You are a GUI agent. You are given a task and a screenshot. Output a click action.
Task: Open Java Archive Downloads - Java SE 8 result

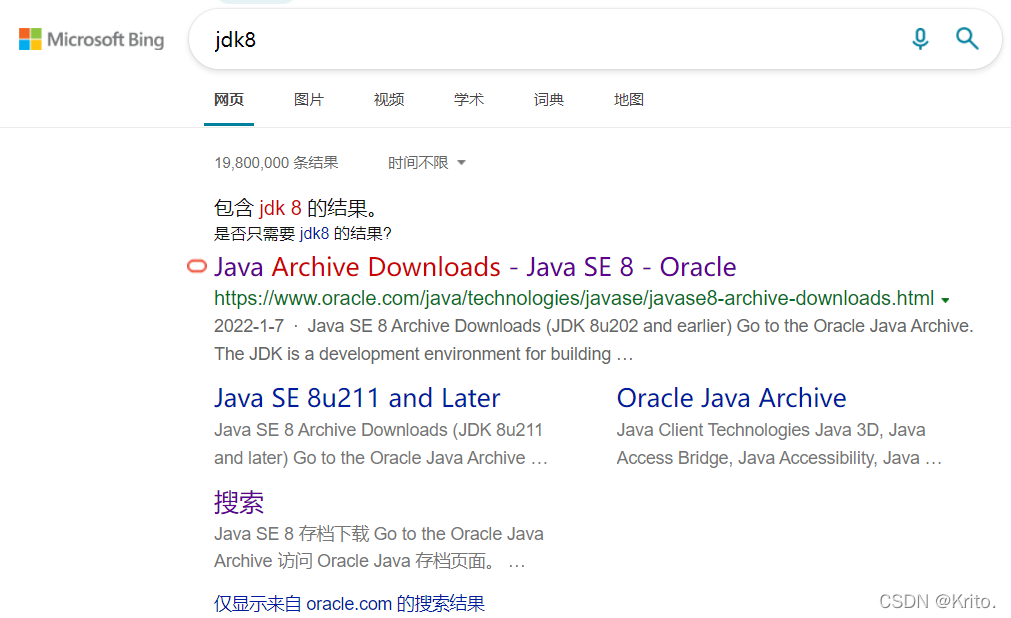475,267
